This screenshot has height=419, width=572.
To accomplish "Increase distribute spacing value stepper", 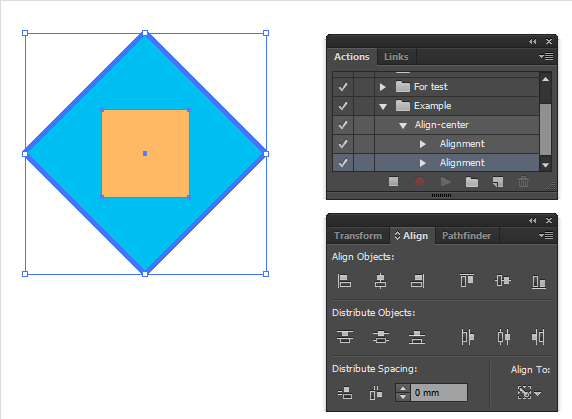I will coord(403,388).
